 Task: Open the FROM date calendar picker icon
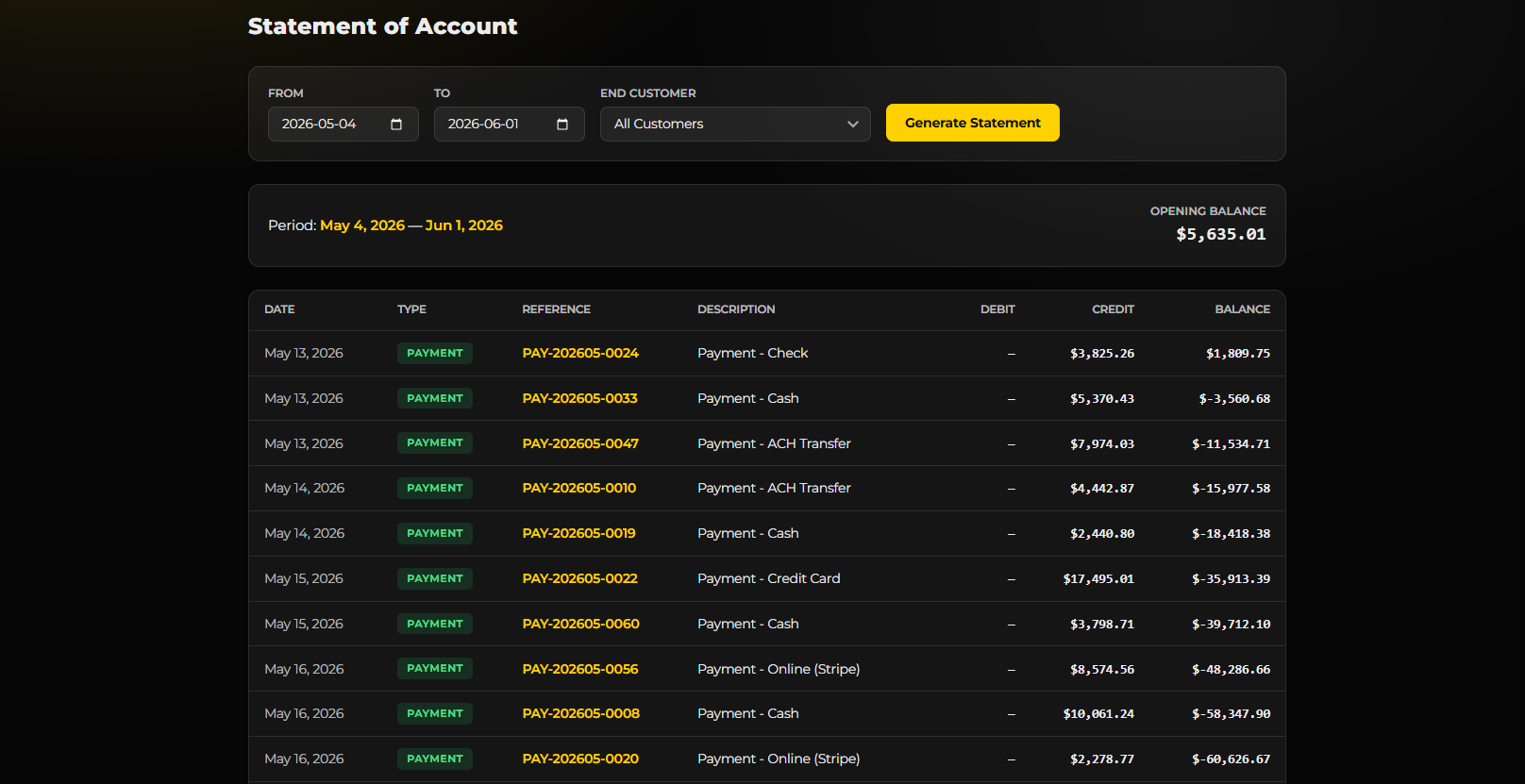396,125
